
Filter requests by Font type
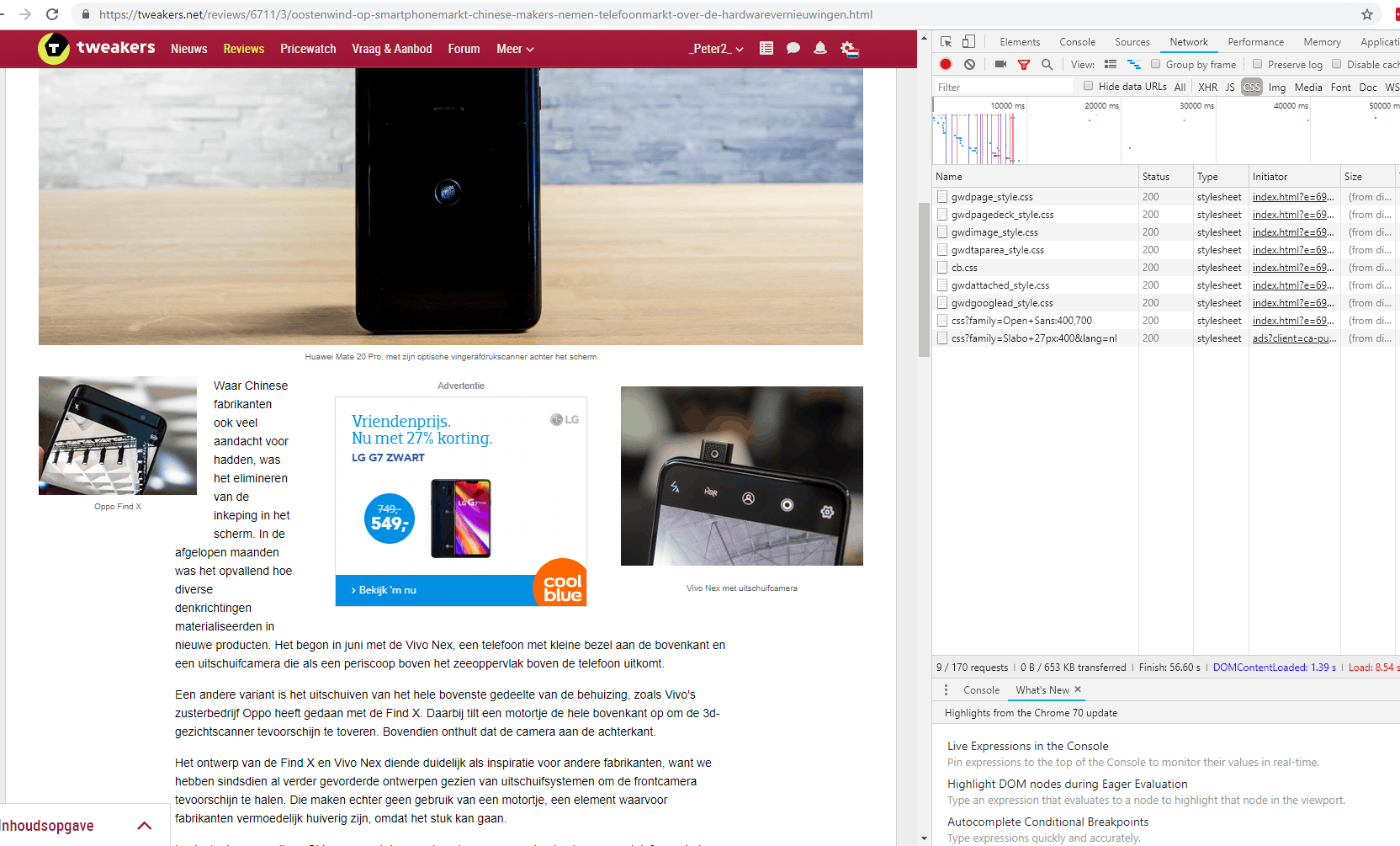click(1340, 87)
